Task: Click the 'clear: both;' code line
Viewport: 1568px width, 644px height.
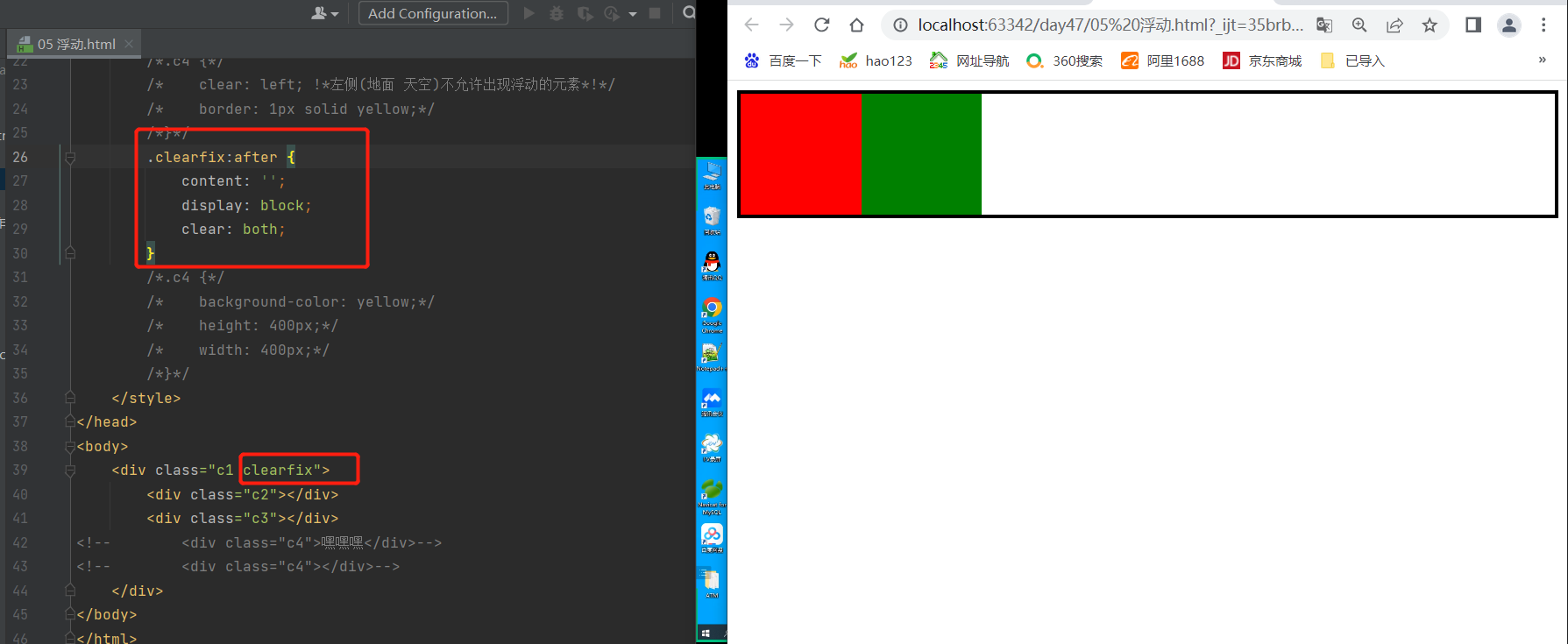Action: [233, 229]
